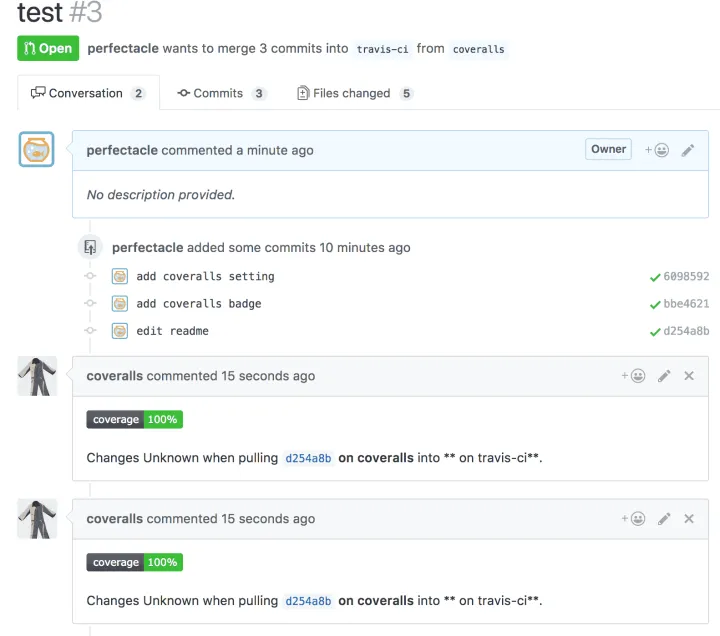This screenshot has height=636, width=720.
Task: Open commit 'add coveralls setting'
Action: coord(205,276)
